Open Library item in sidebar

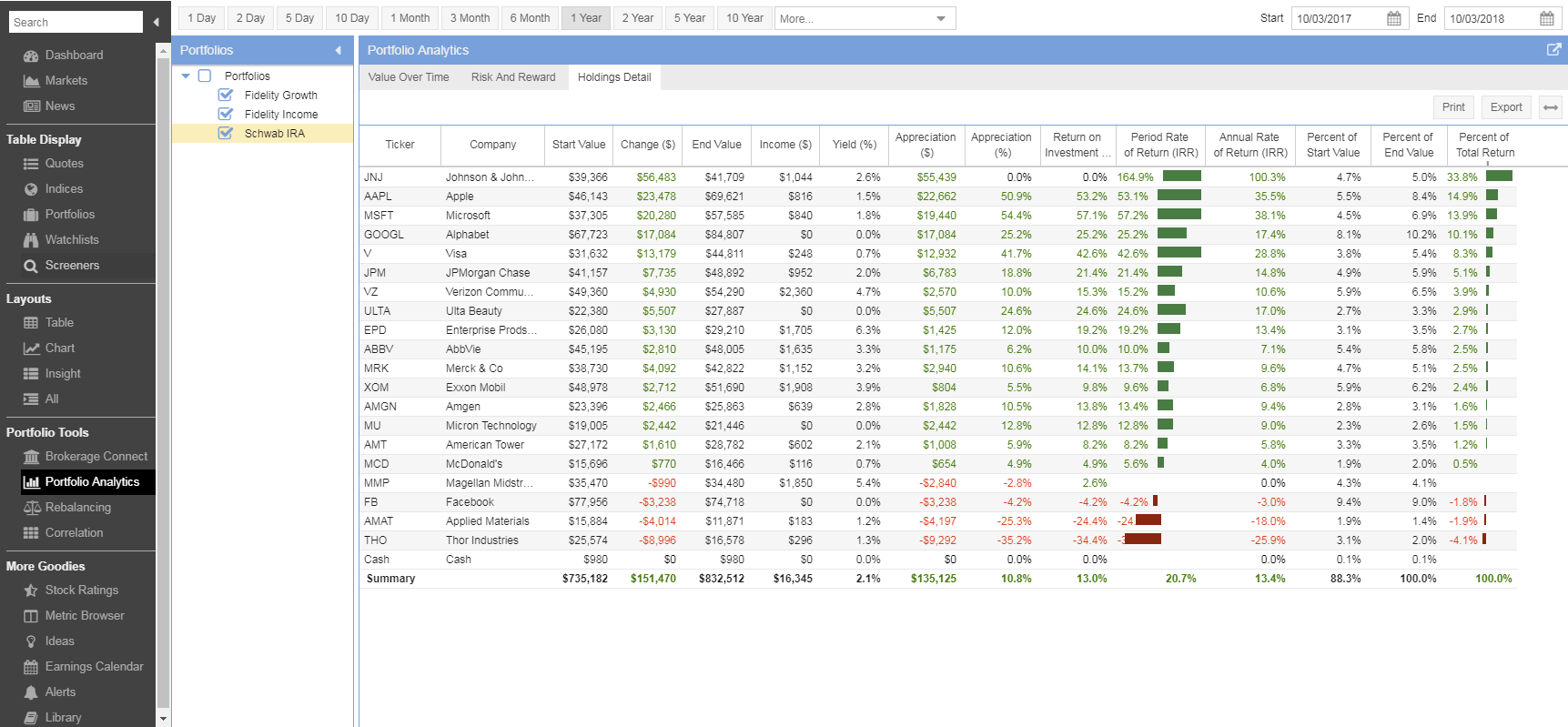63,718
